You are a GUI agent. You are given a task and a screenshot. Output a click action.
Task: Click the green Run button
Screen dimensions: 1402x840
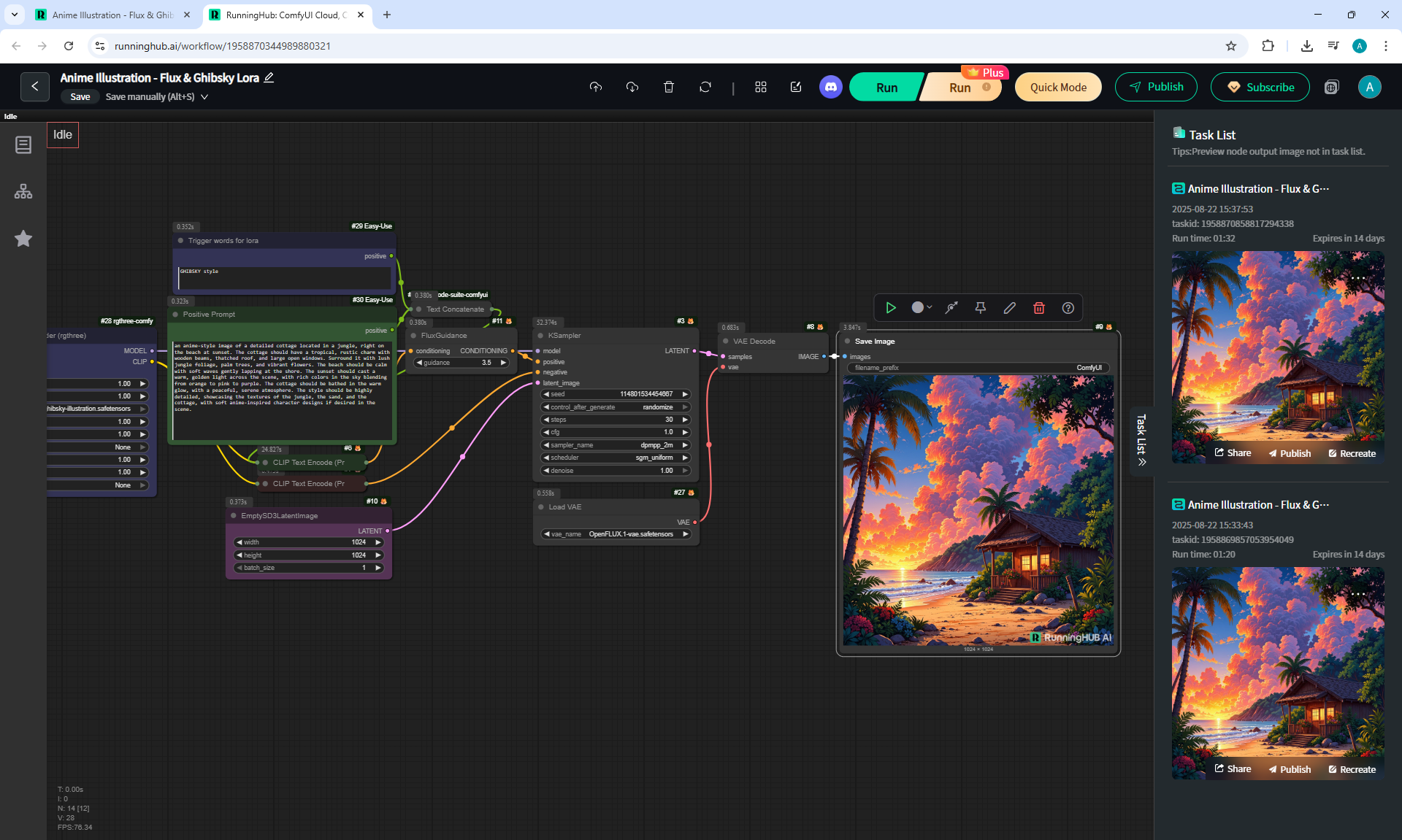coord(886,87)
